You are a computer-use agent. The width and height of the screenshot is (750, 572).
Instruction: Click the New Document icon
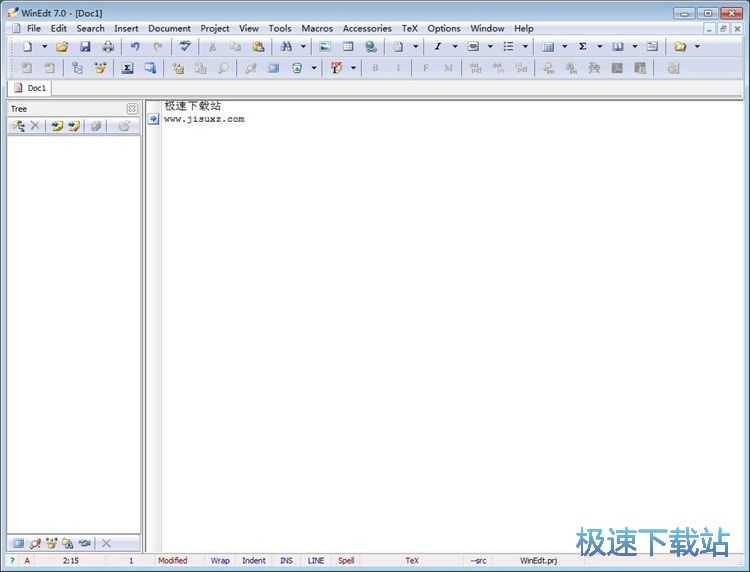coord(28,46)
